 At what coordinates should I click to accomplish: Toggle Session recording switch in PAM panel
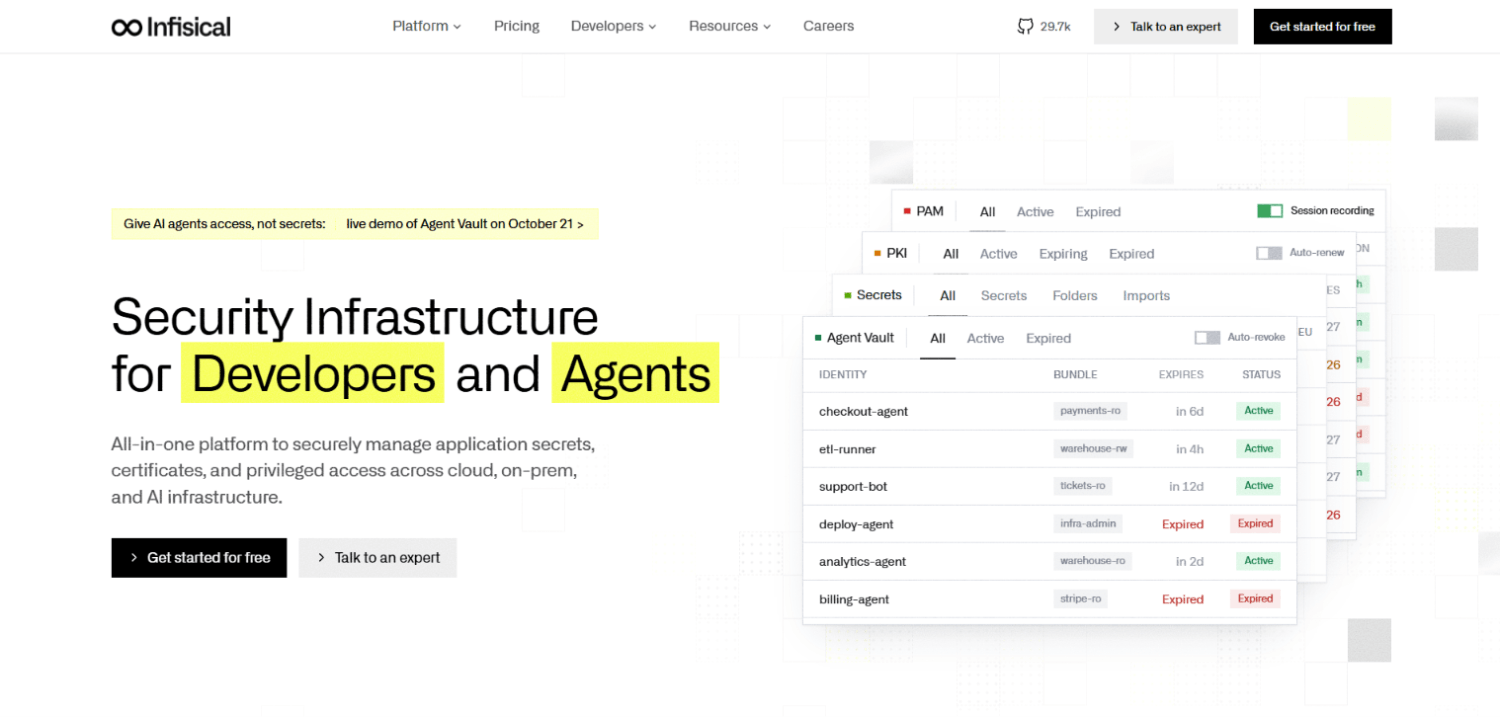pyautogui.click(x=1270, y=211)
